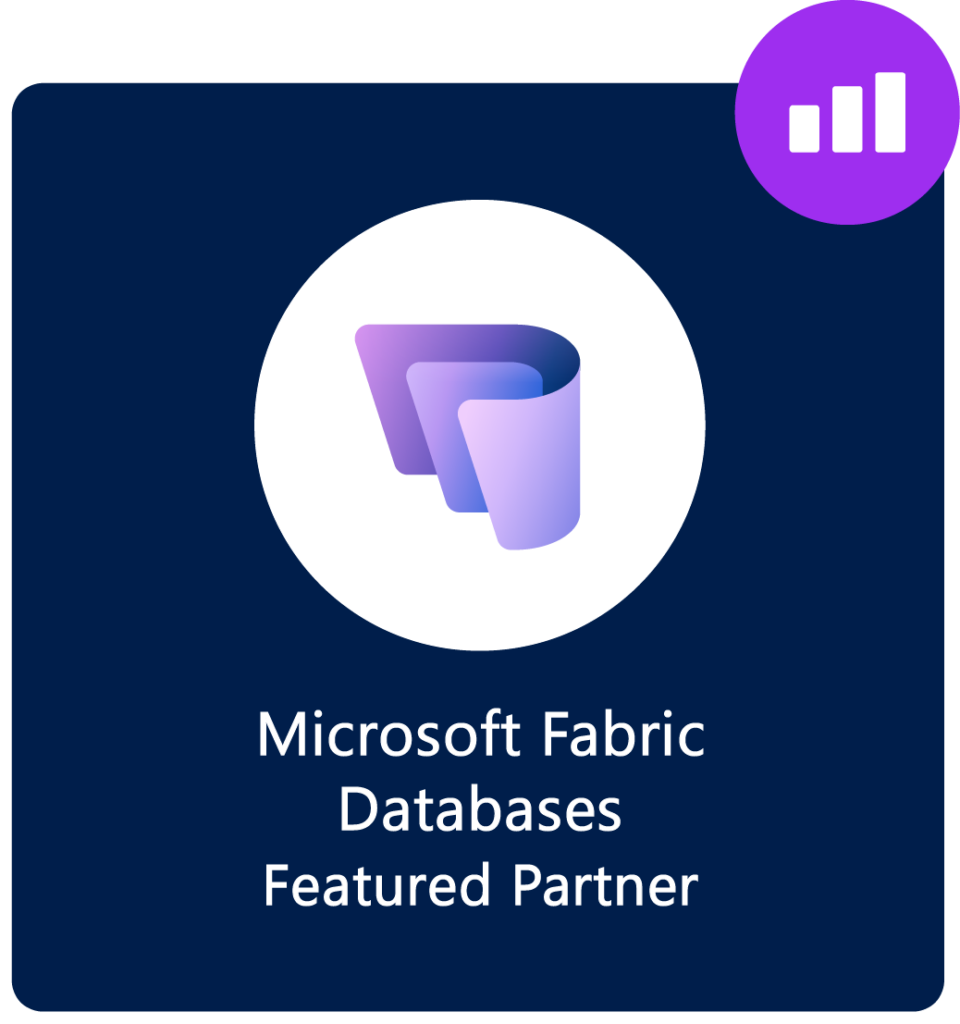Click the word "Microsoft"

click(x=389, y=734)
